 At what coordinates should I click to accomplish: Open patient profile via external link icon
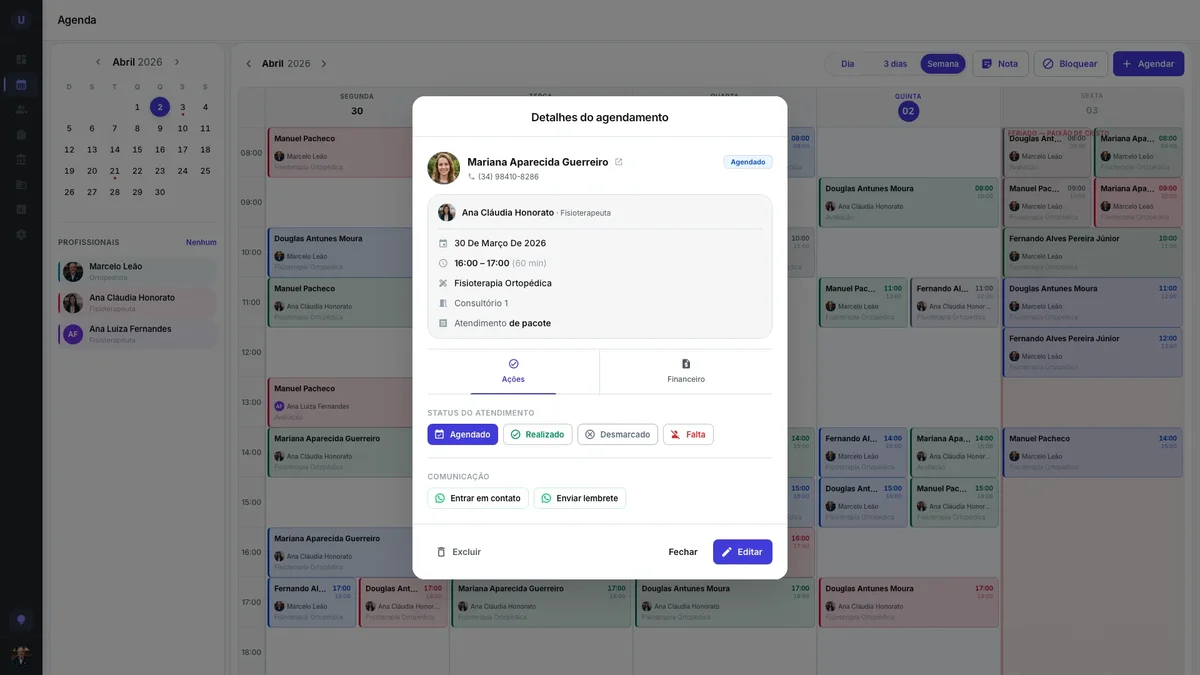coord(618,162)
